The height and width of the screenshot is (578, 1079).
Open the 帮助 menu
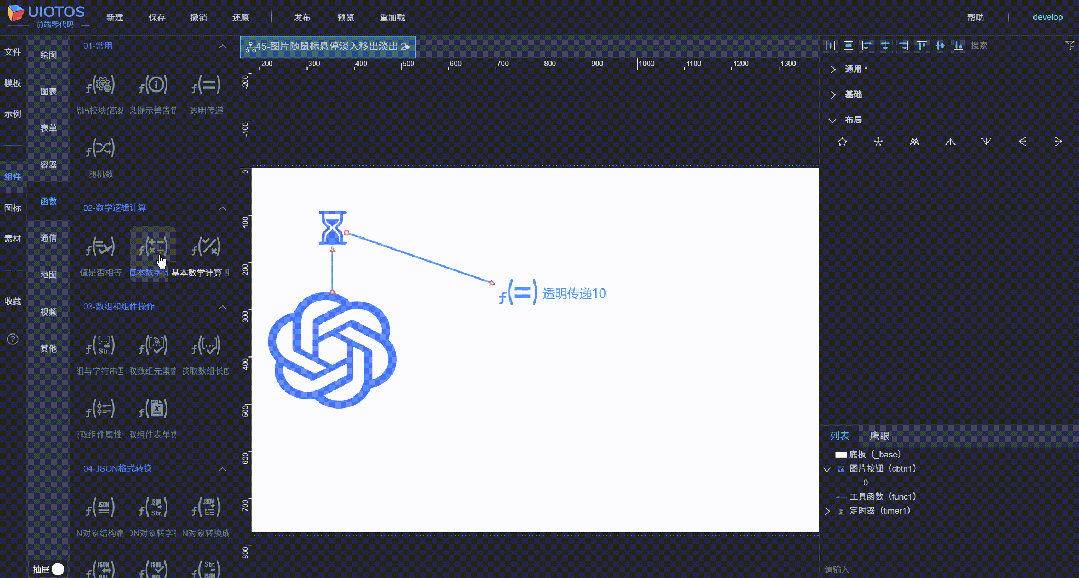975,17
